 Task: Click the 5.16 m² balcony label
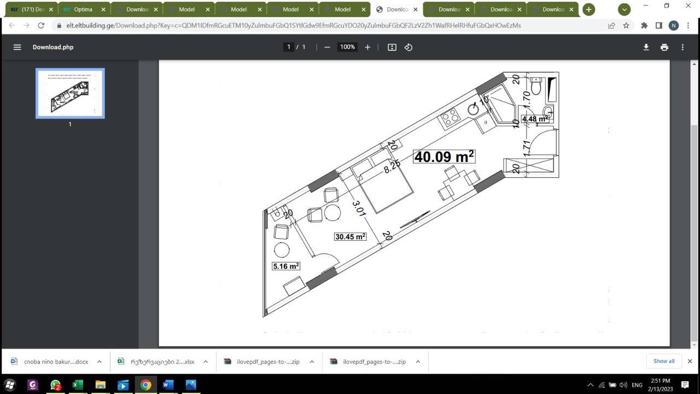286,266
